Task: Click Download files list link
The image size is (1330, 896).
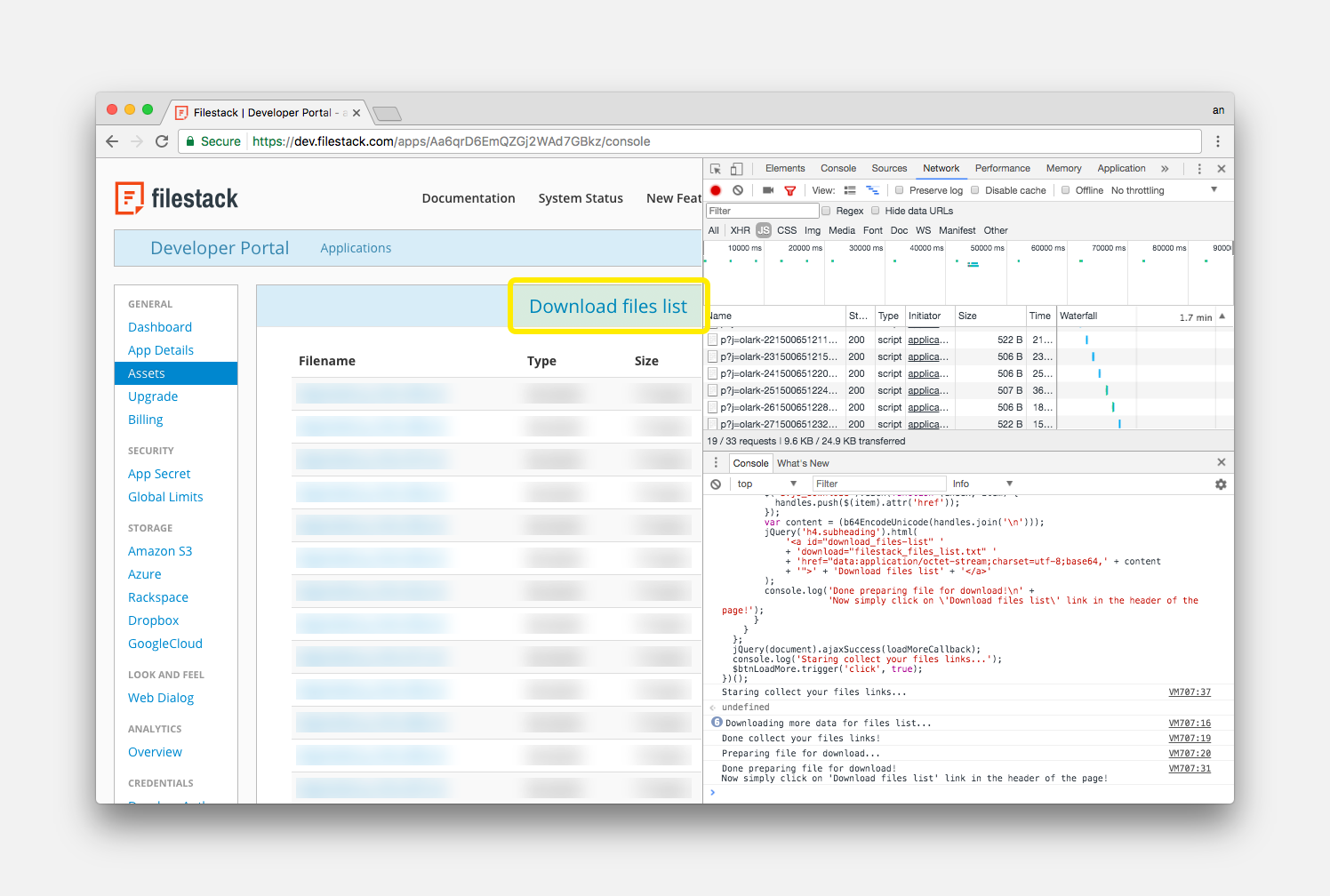Action: click(608, 307)
